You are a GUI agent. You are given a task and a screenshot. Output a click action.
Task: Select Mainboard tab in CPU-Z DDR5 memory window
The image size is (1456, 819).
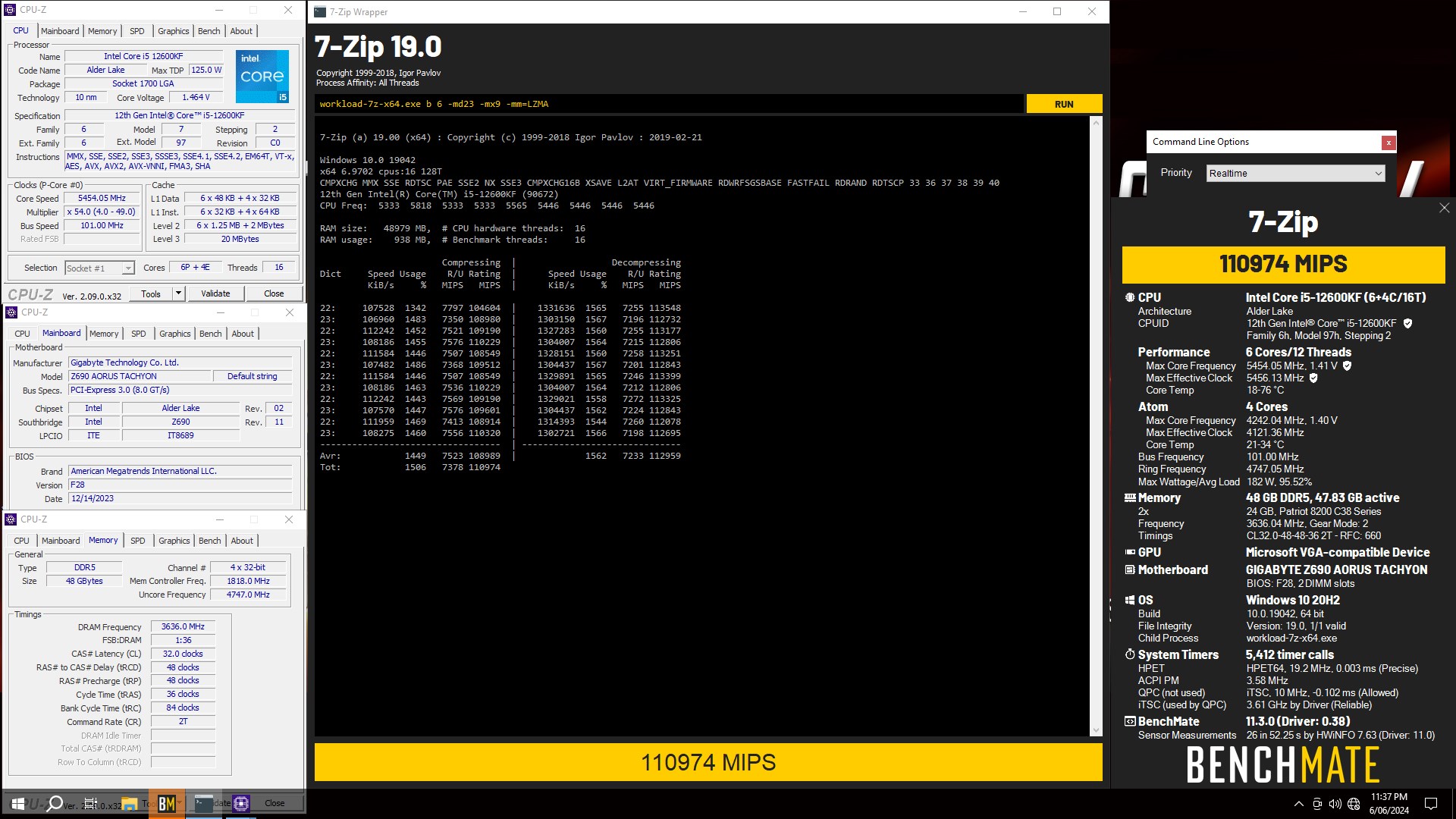click(x=61, y=541)
